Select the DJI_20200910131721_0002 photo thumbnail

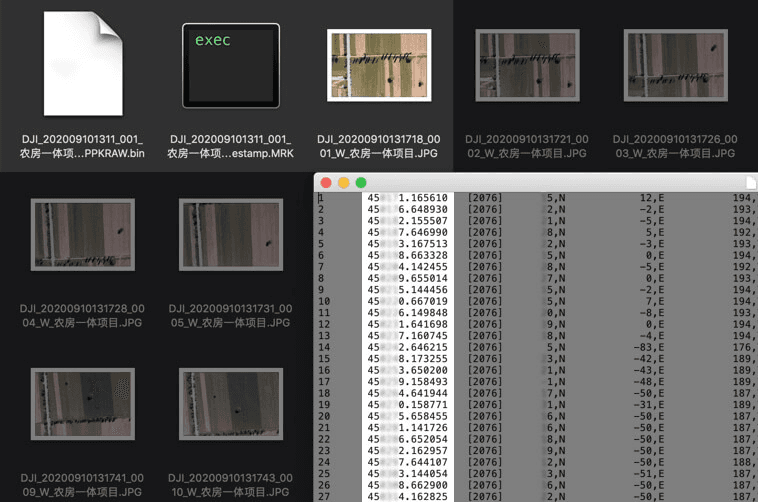pos(527,65)
